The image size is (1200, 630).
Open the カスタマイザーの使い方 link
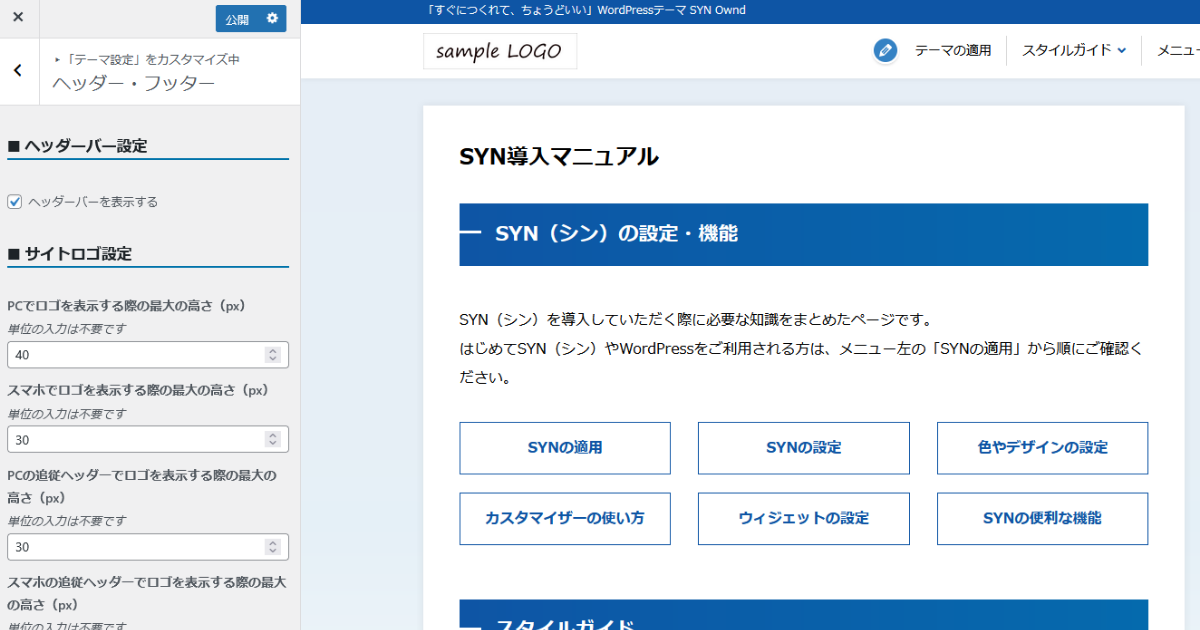[x=565, y=518]
